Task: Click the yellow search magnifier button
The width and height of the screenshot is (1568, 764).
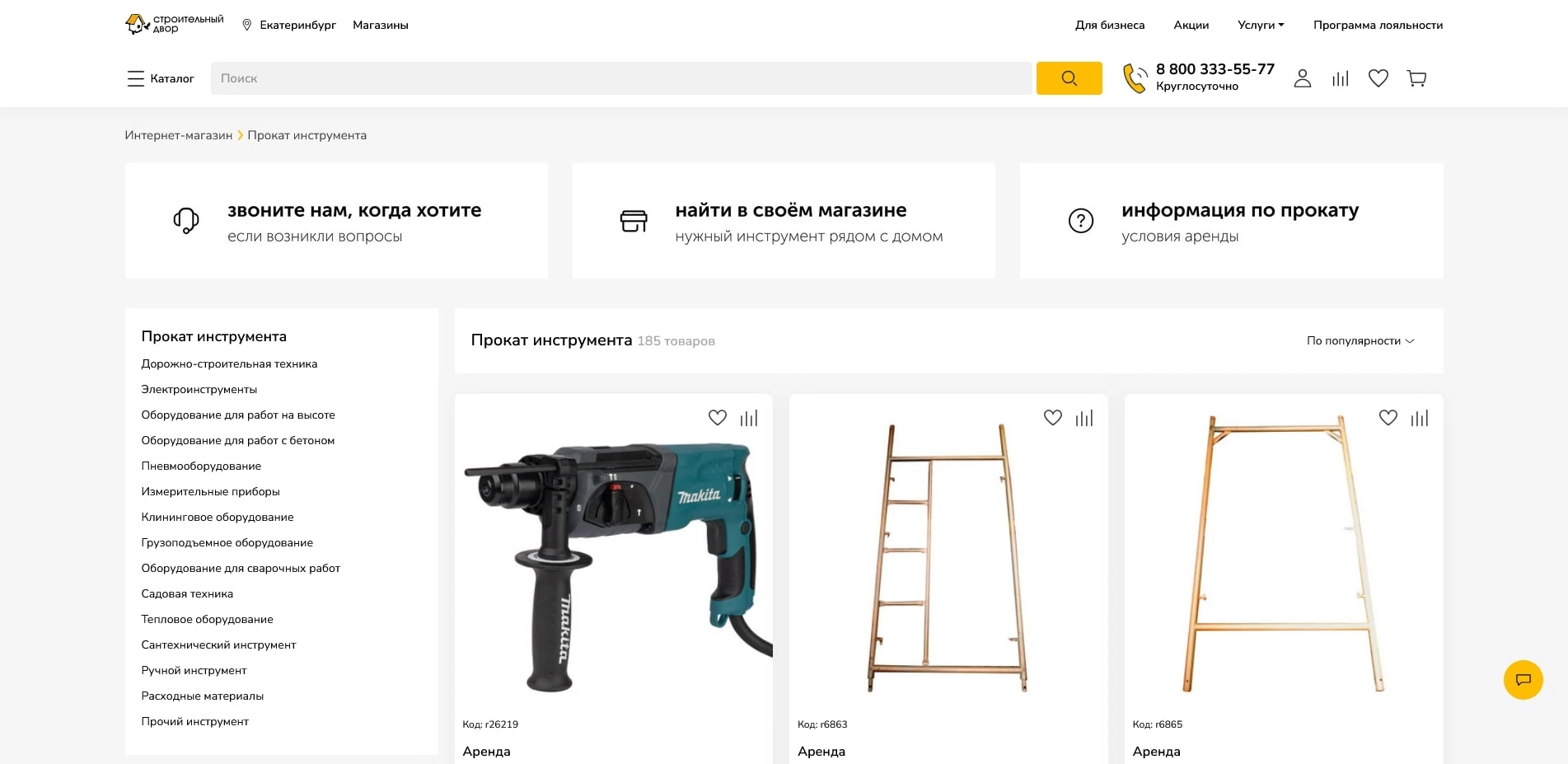Action: pos(1069,78)
